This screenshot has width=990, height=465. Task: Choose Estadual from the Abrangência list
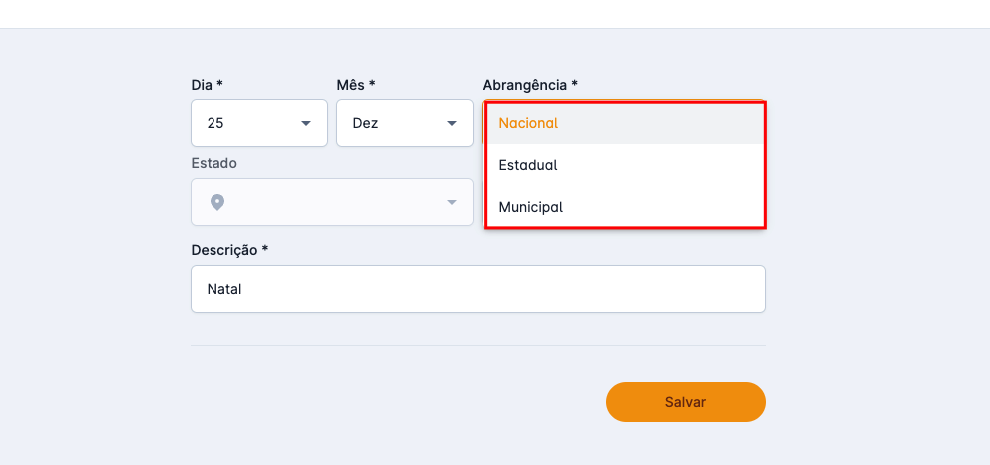click(528, 165)
